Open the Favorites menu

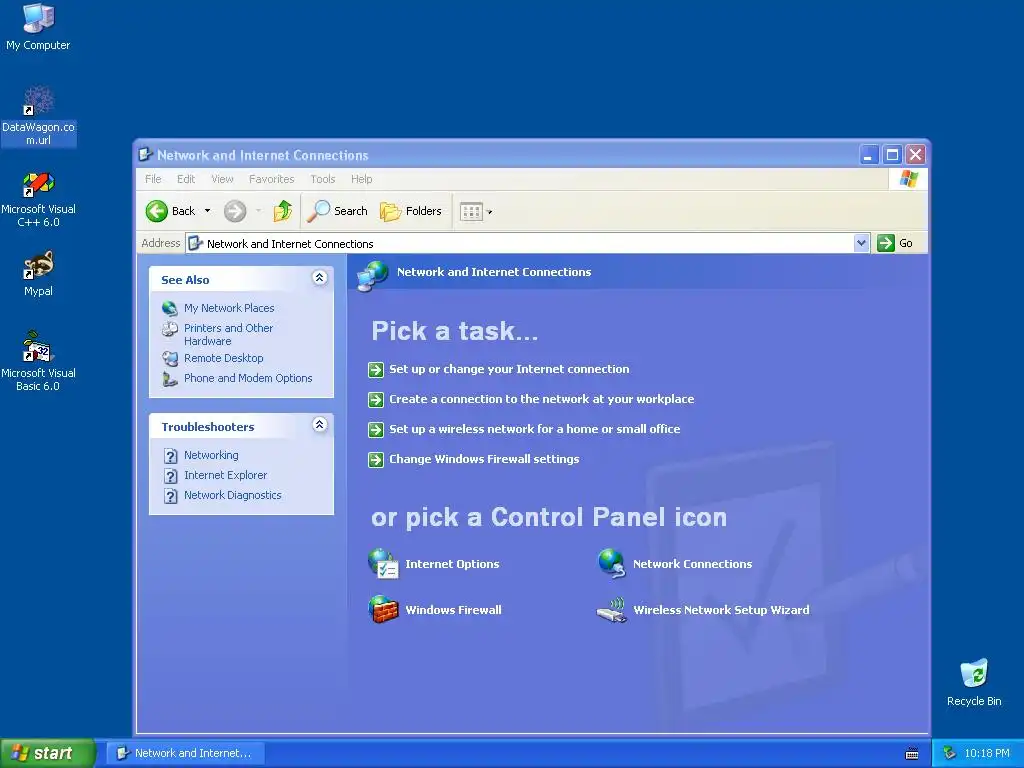pyautogui.click(x=272, y=179)
